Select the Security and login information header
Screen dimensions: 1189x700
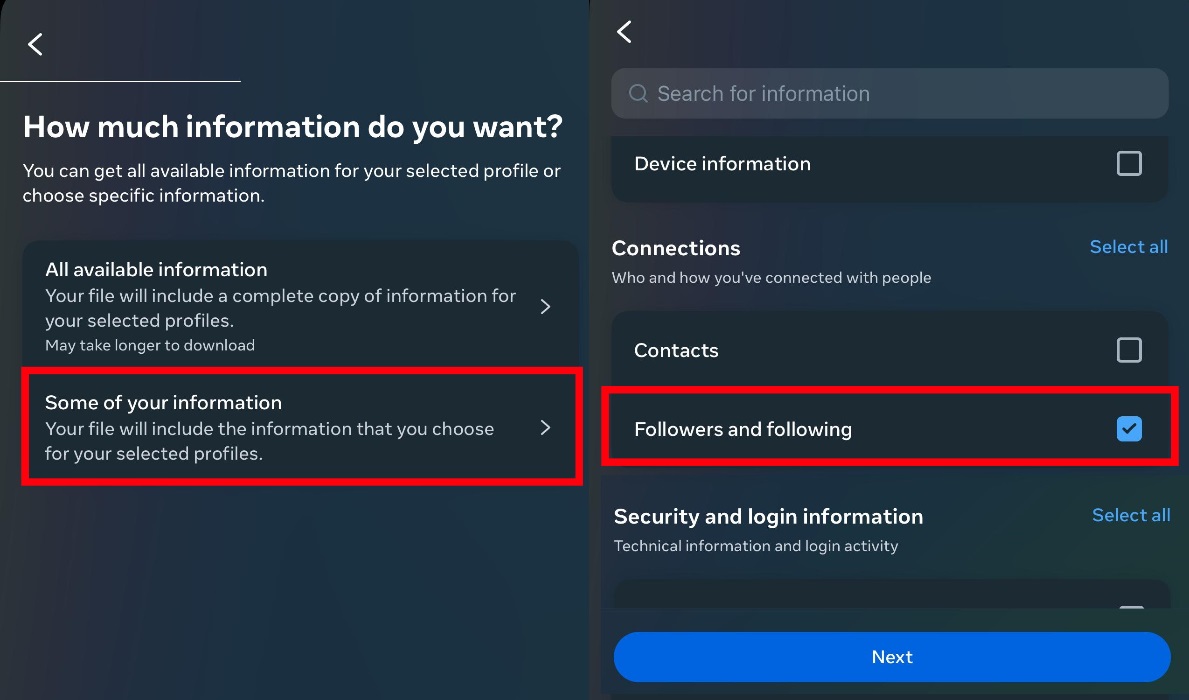(x=768, y=516)
